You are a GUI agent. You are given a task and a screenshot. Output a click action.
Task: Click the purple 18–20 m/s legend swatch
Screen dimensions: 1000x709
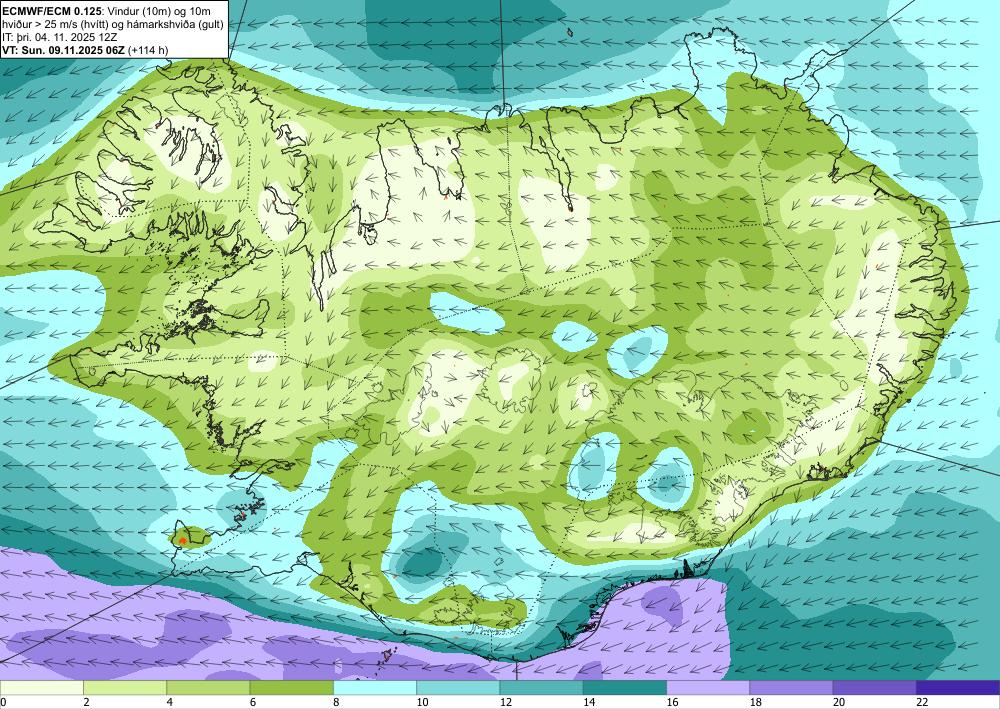pos(791,688)
